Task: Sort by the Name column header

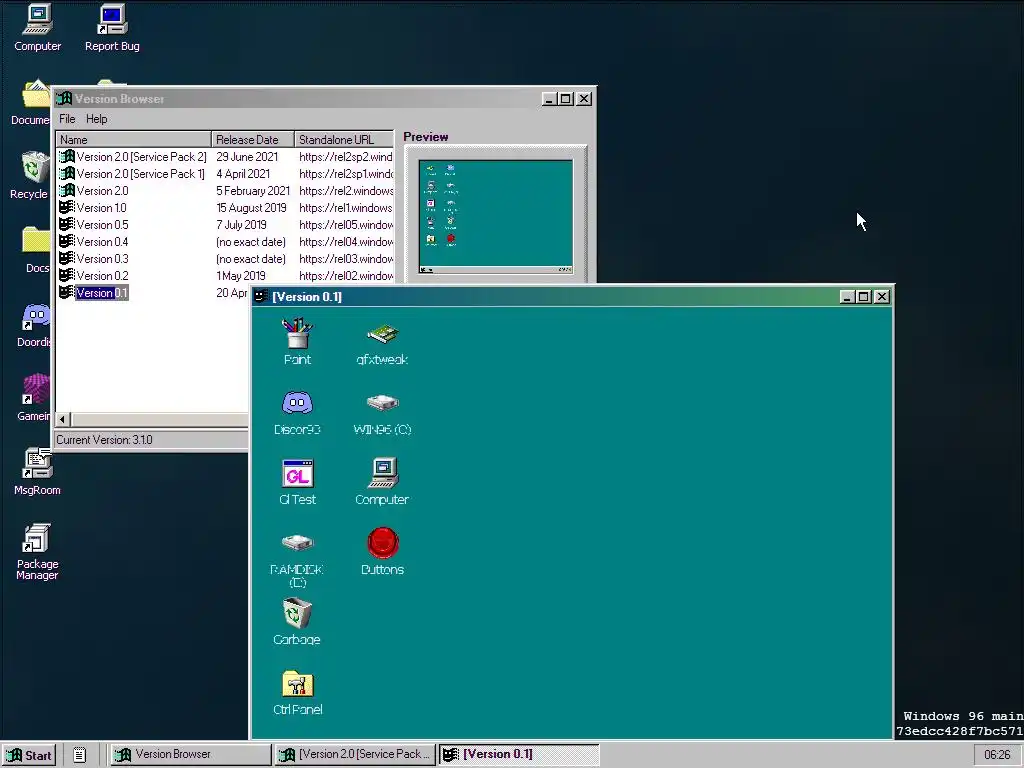Action: [x=134, y=139]
